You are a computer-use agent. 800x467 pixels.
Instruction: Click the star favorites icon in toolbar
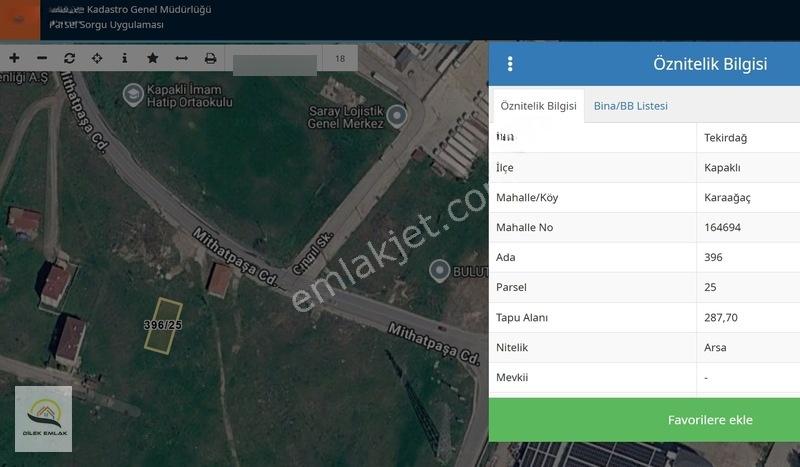pos(152,58)
